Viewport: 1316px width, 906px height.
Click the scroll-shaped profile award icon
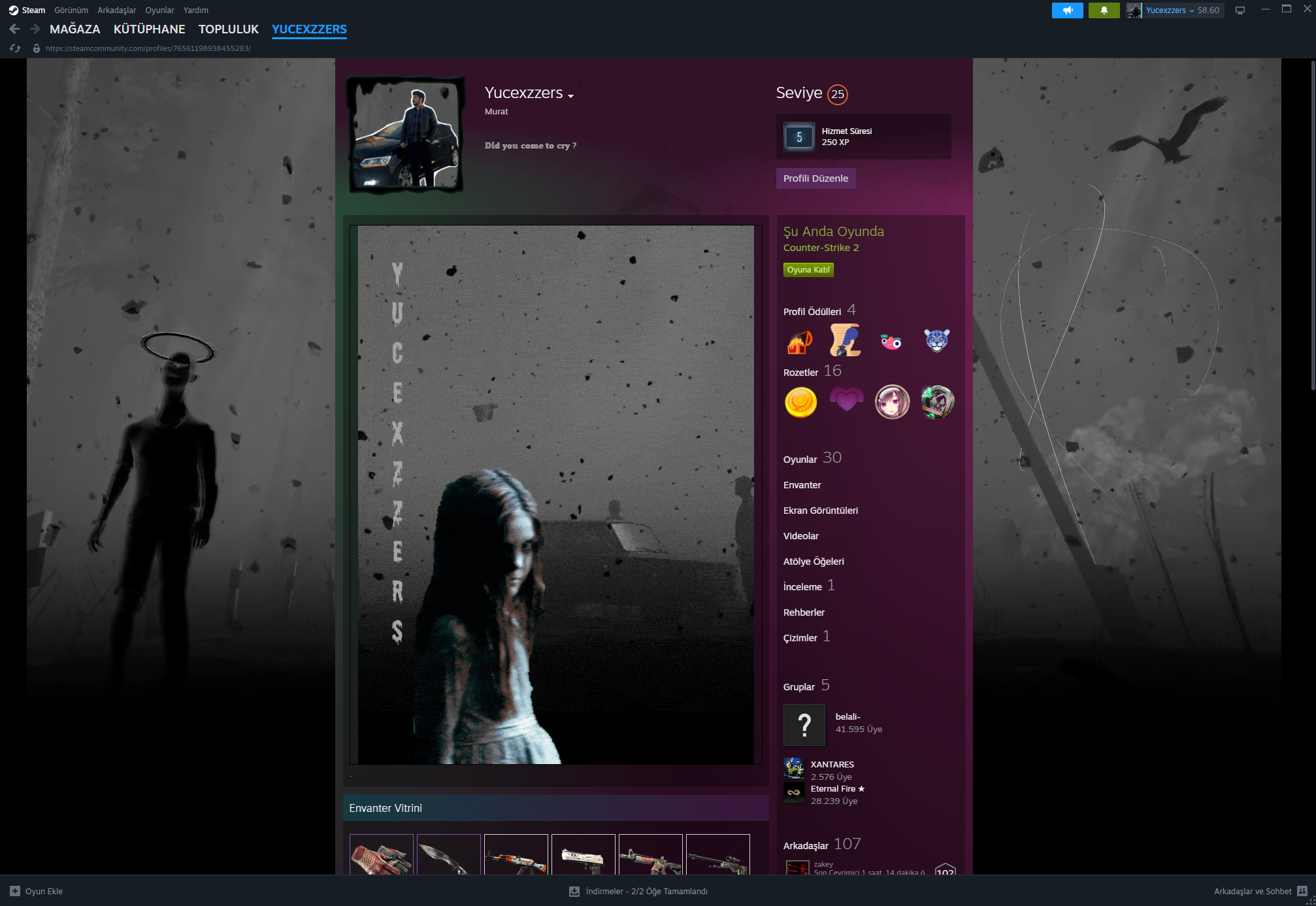tap(846, 341)
